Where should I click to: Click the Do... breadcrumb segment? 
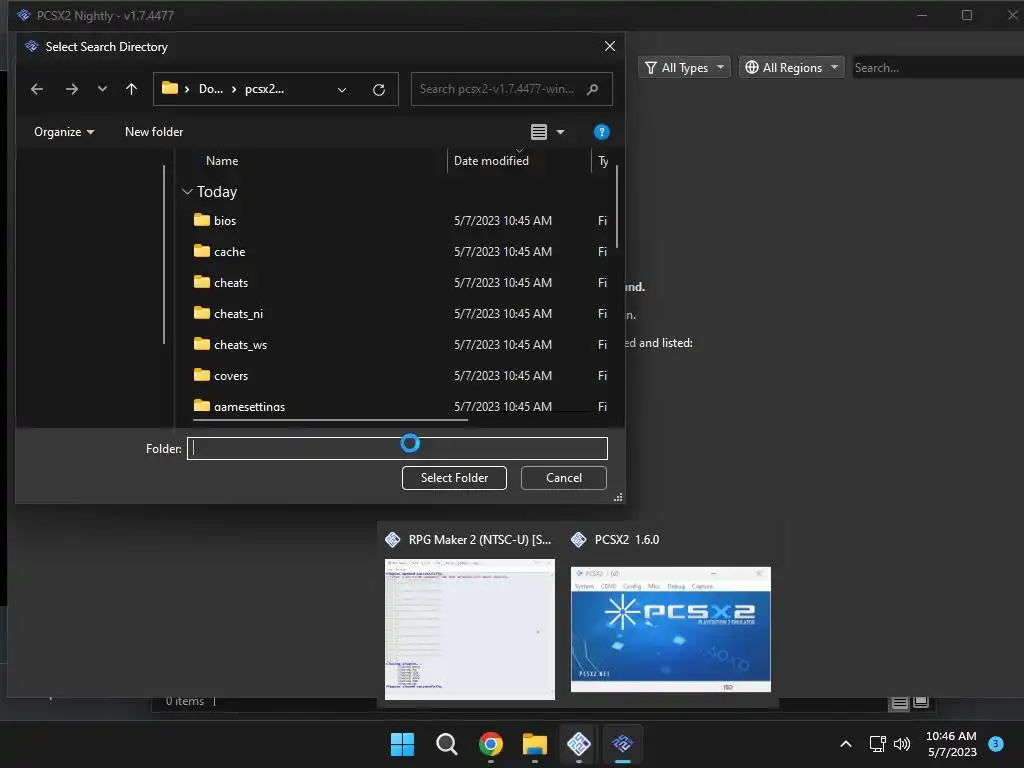coord(210,89)
